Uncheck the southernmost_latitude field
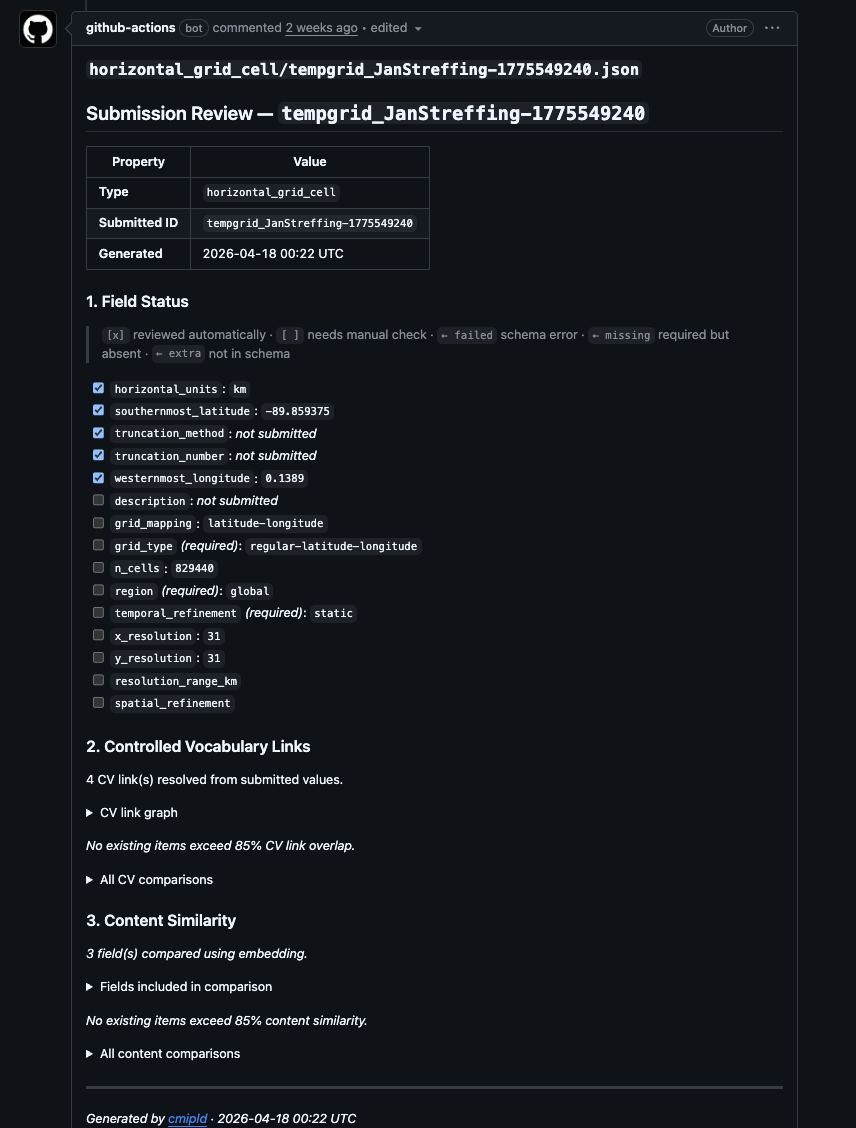Image resolution: width=856 pixels, height=1128 pixels. tap(98, 410)
